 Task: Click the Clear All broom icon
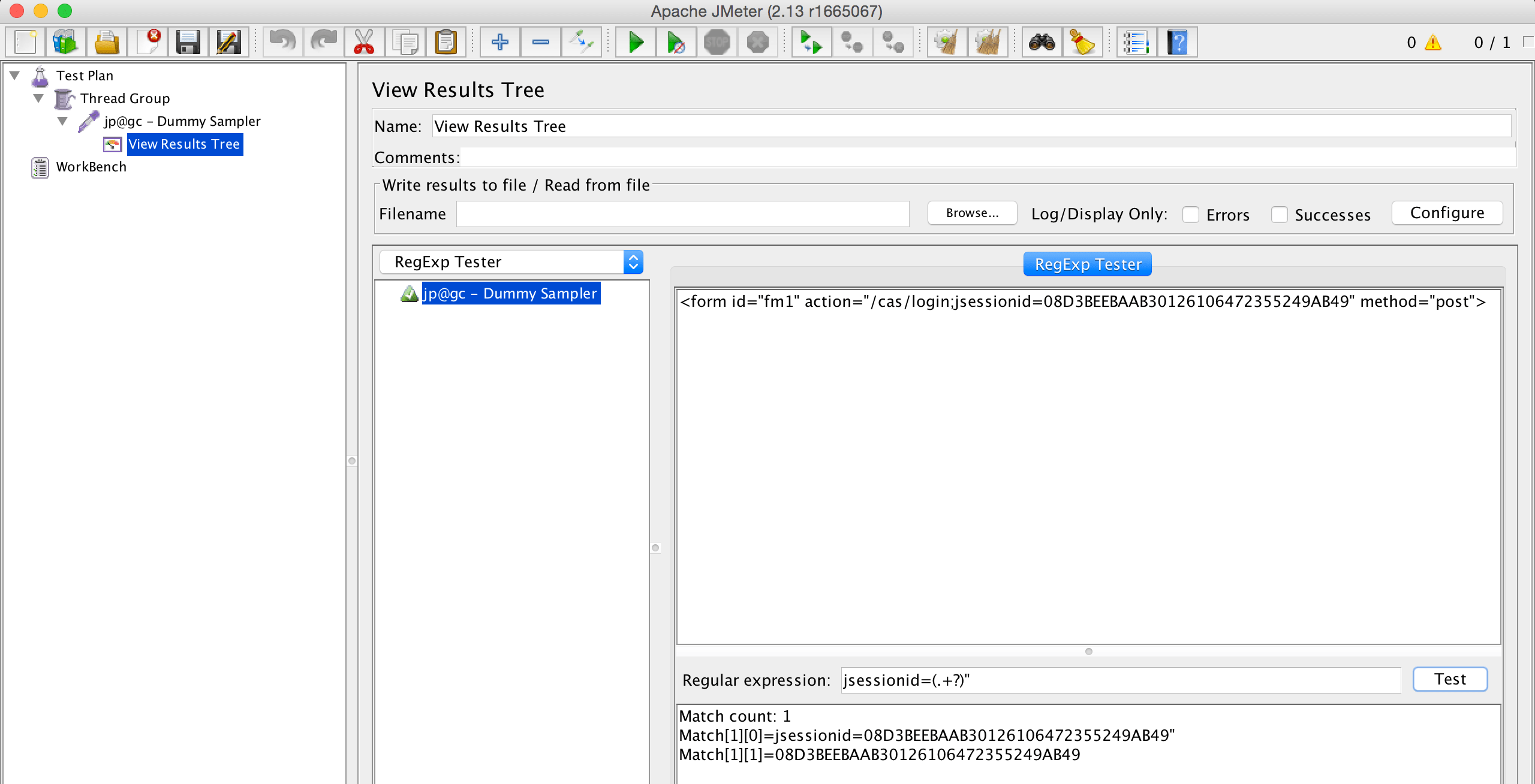pos(987,43)
